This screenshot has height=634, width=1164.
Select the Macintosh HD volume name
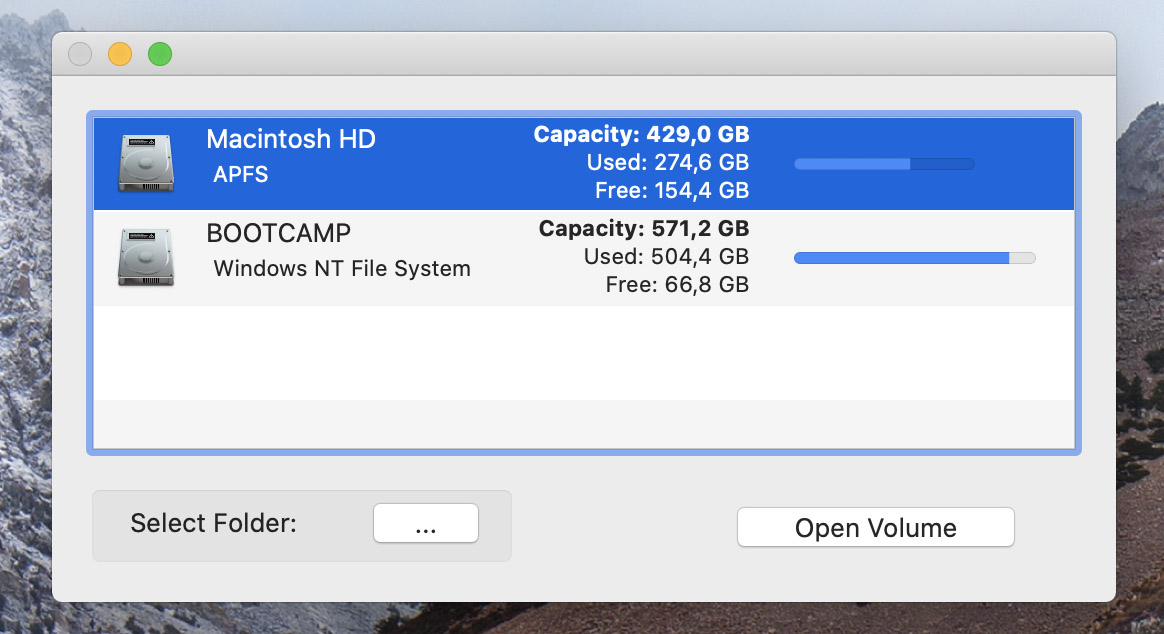(x=291, y=139)
